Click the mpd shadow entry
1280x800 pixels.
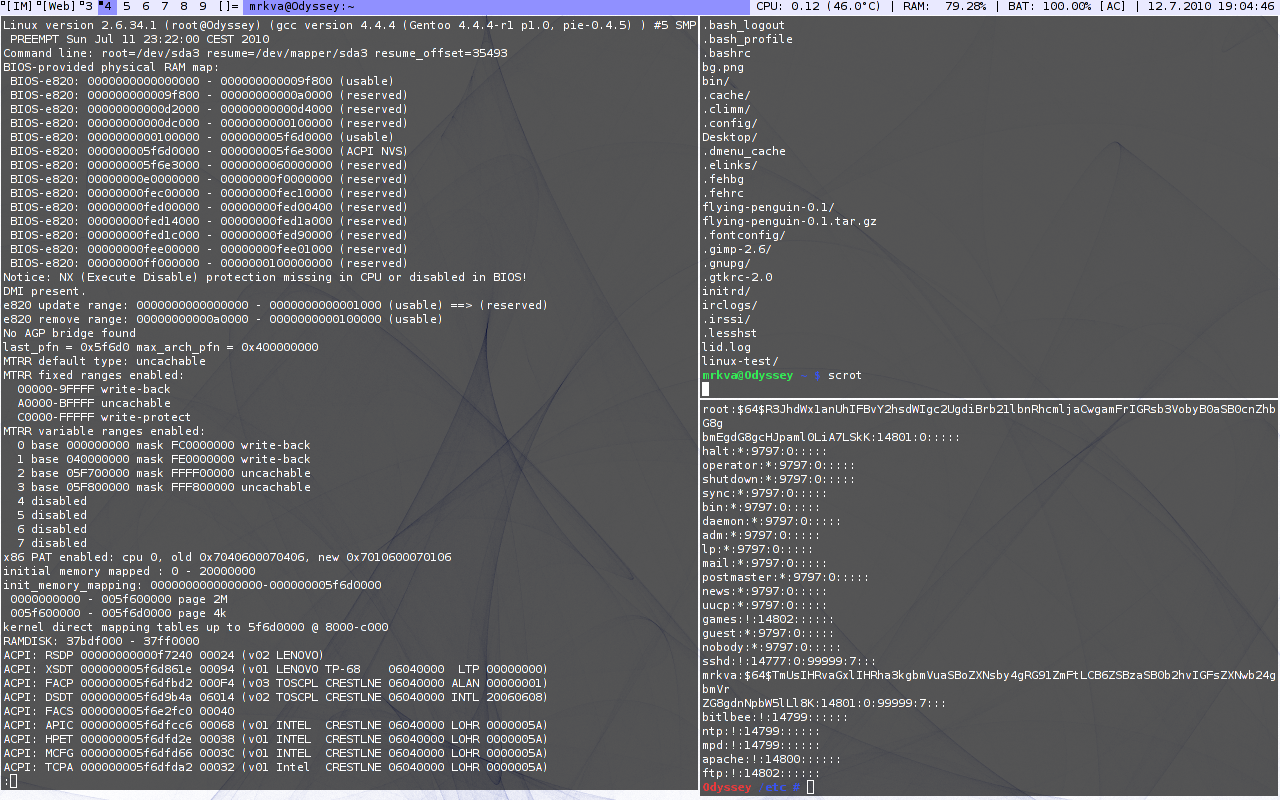click(761, 745)
